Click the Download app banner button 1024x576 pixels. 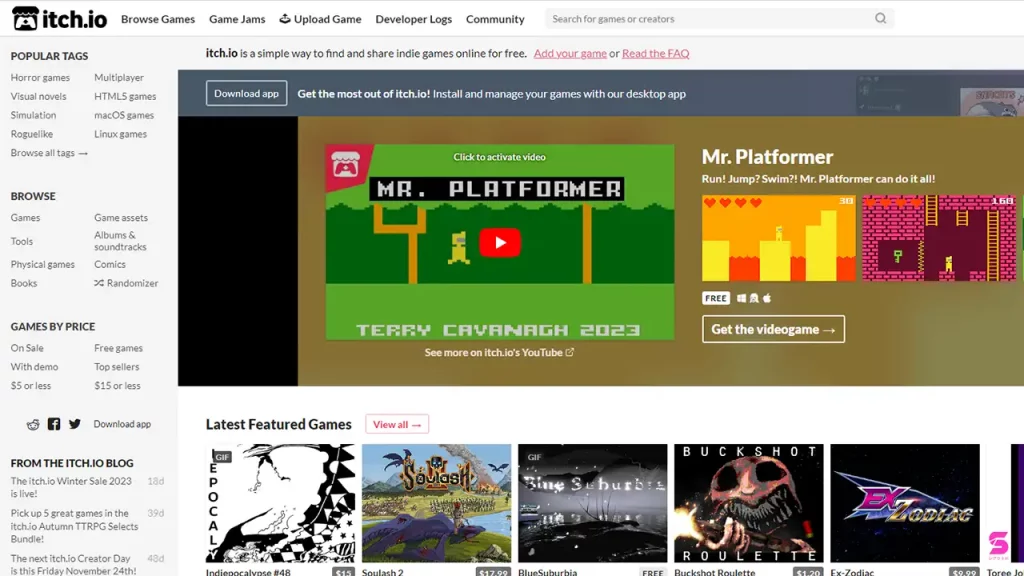[x=246, y=93]
